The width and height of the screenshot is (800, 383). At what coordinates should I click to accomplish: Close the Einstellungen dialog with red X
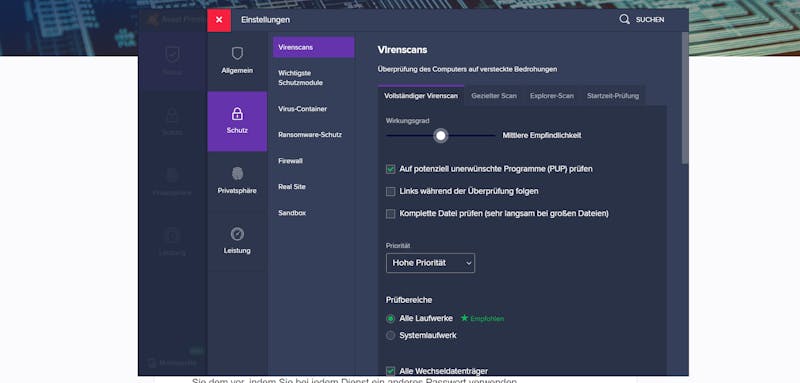[x=219, y=20]
